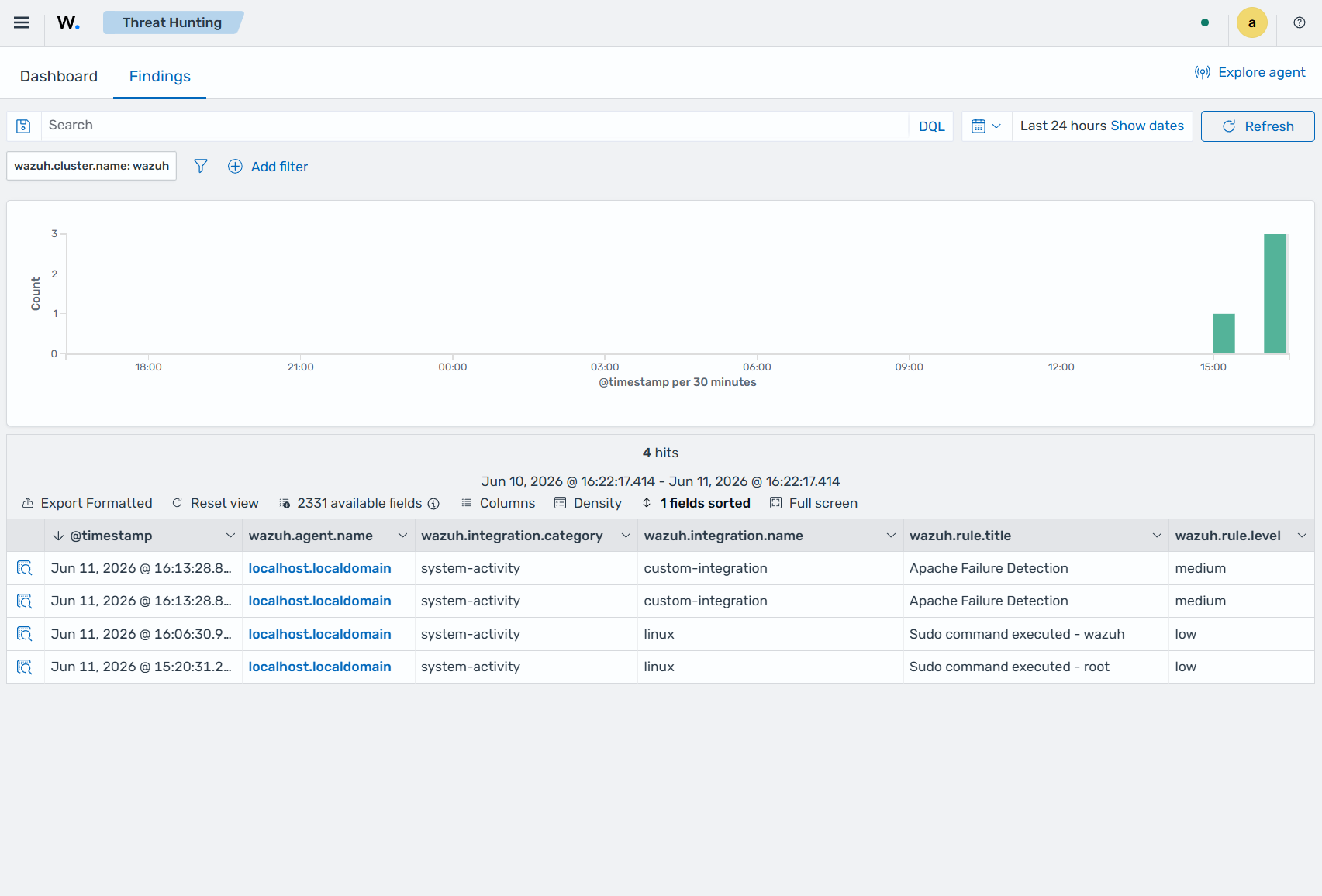Viewport: 1322px width, 896px height.
Task: Inspect document details for Apache Failure Detection first row
Action: (x=25, y=568)
